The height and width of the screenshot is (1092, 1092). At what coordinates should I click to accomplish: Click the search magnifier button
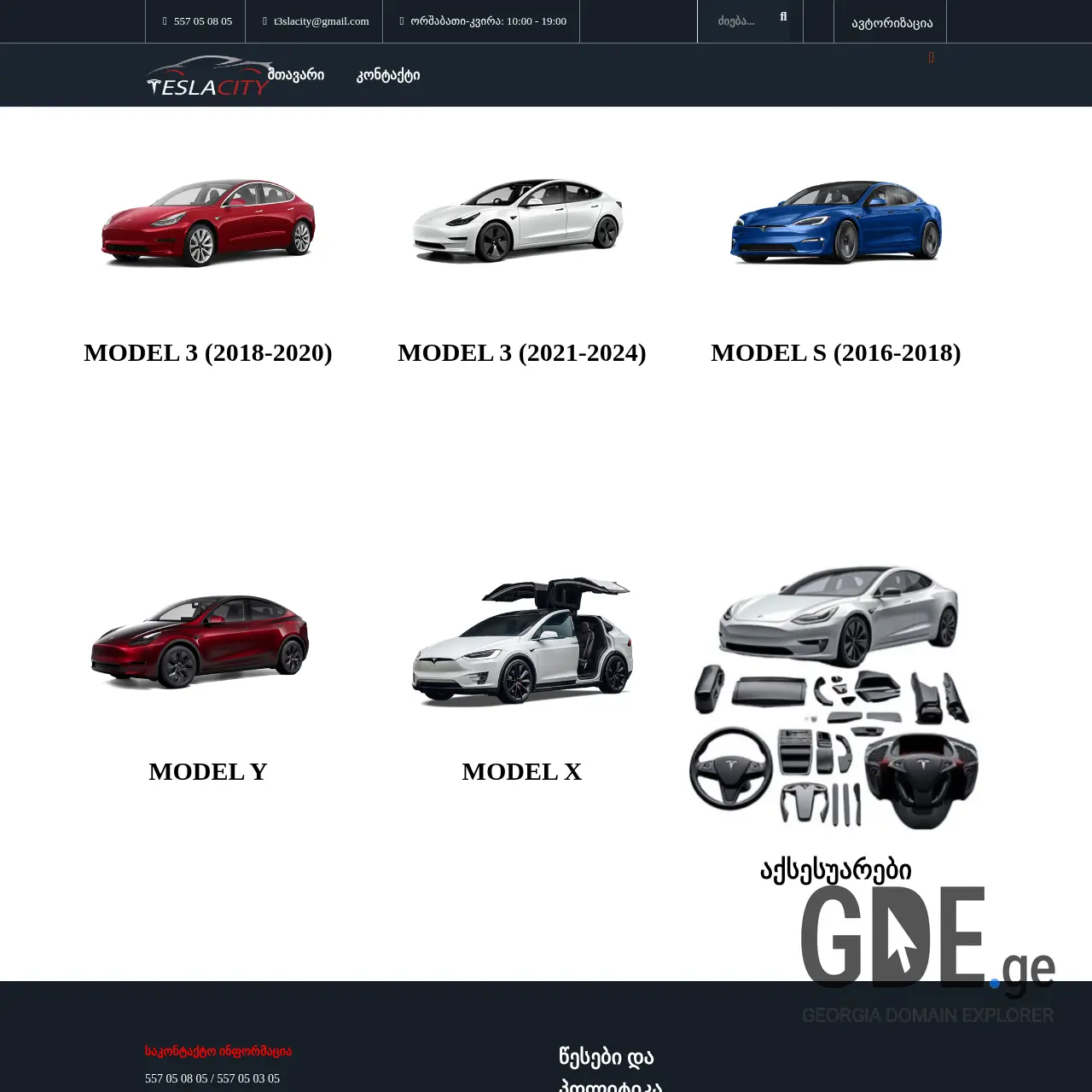click(x=783, y=16)
